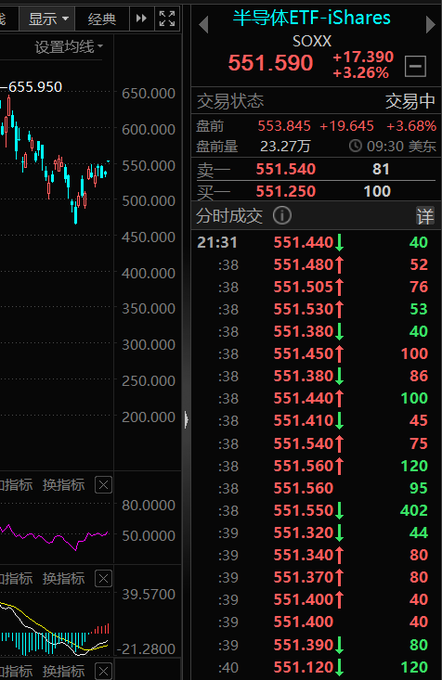Select trade row priced 551.505
The height and width of the screenshot is (680, 442).
tap(316, 287)
